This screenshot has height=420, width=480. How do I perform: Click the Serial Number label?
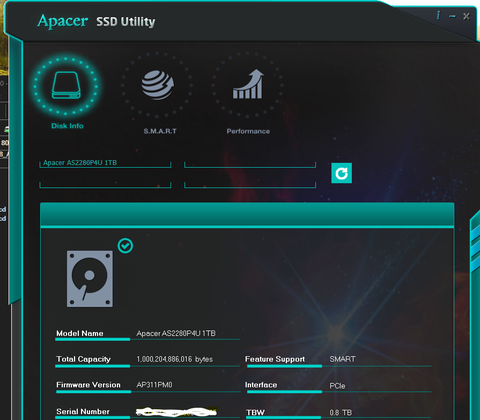83,412
